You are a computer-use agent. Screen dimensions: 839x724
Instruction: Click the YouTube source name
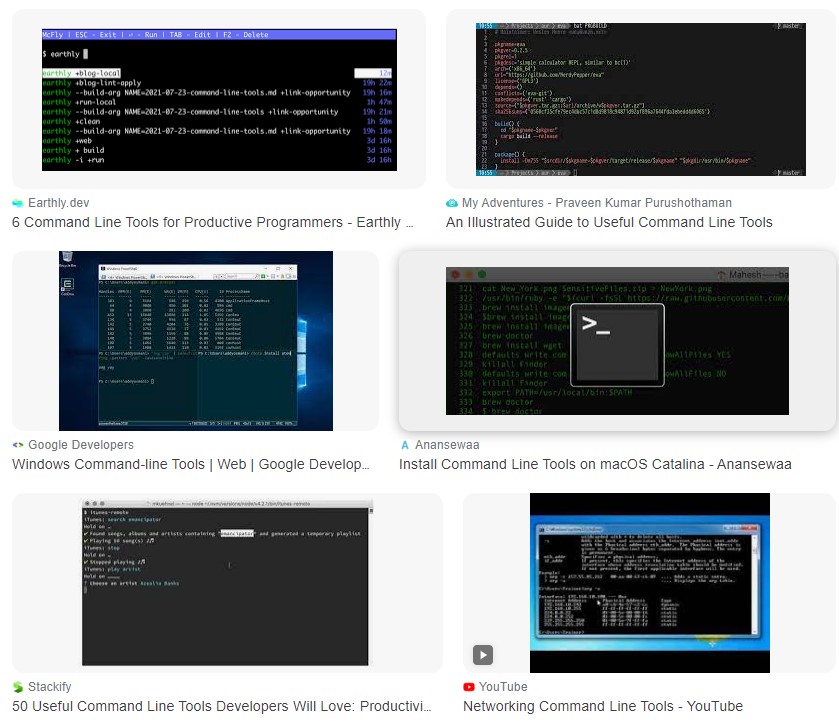[503, 687]
